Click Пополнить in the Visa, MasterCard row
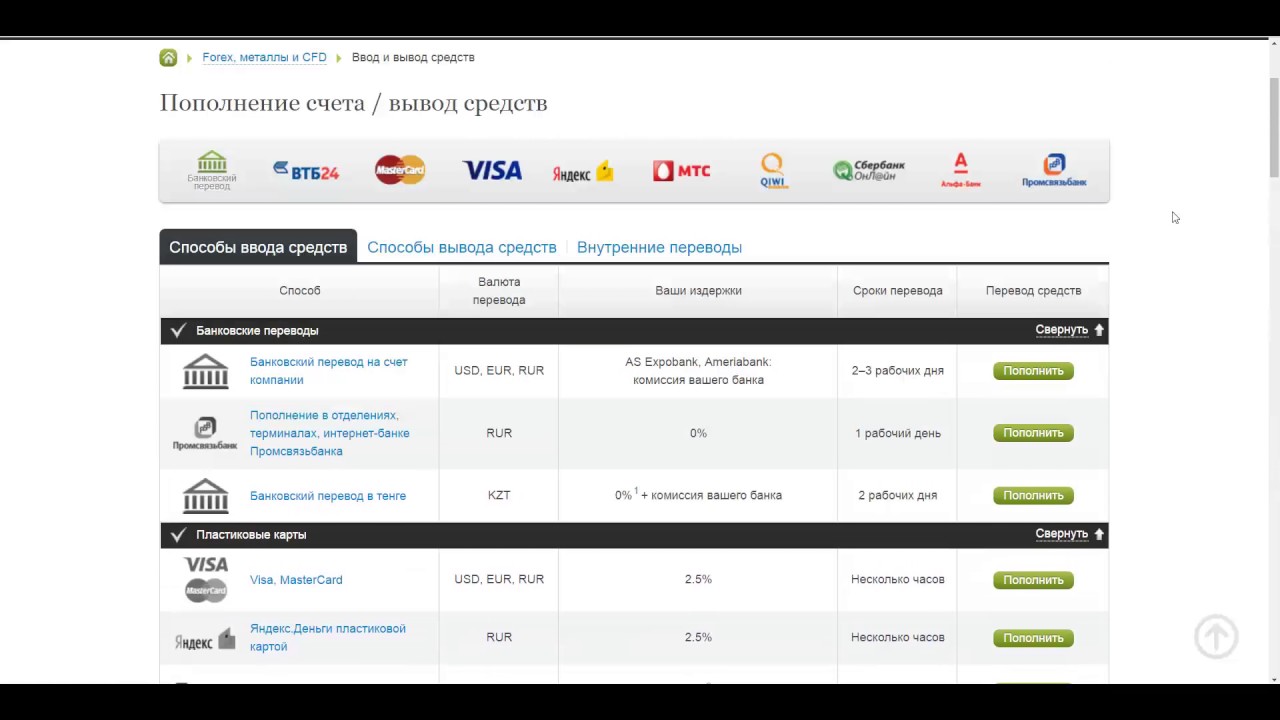 tap(1033, 580)
